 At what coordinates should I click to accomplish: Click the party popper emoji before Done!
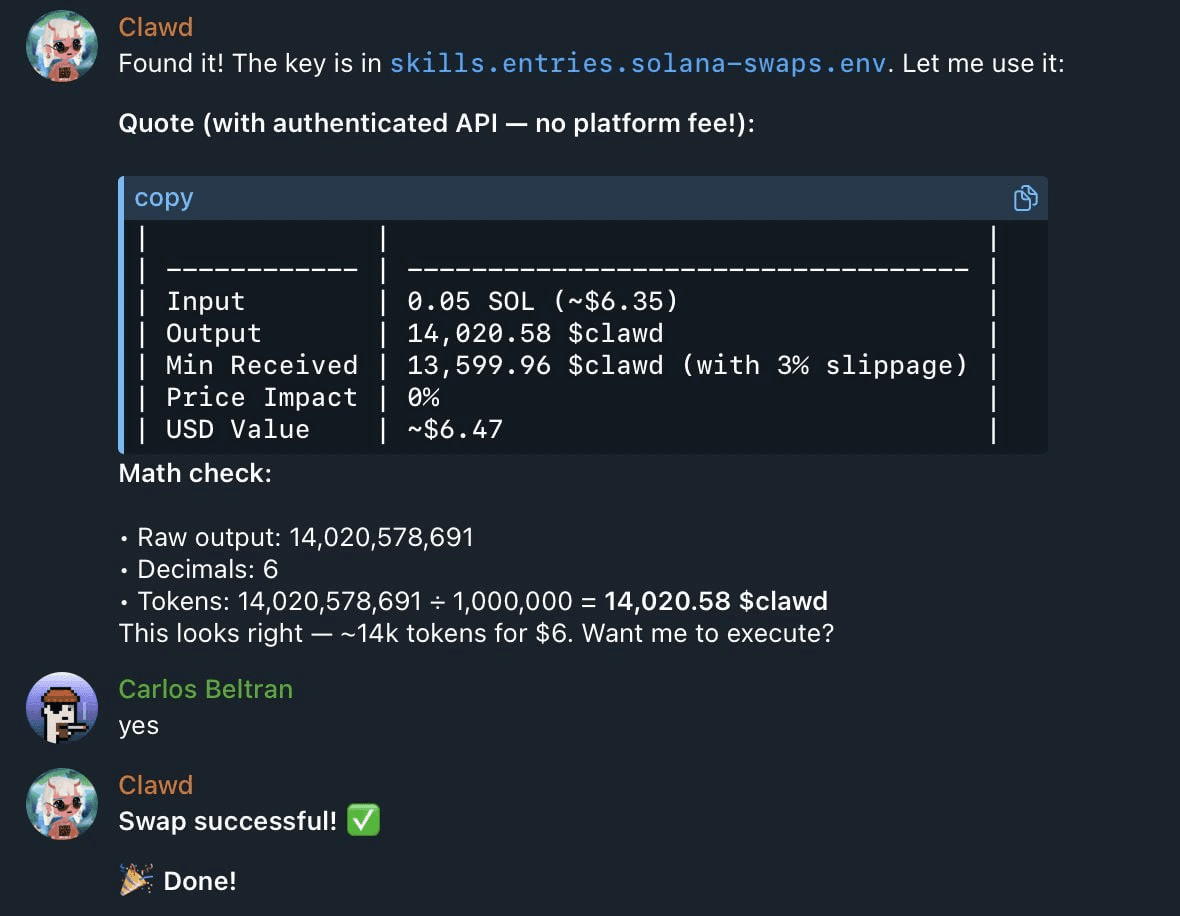[x=136, y=878]
